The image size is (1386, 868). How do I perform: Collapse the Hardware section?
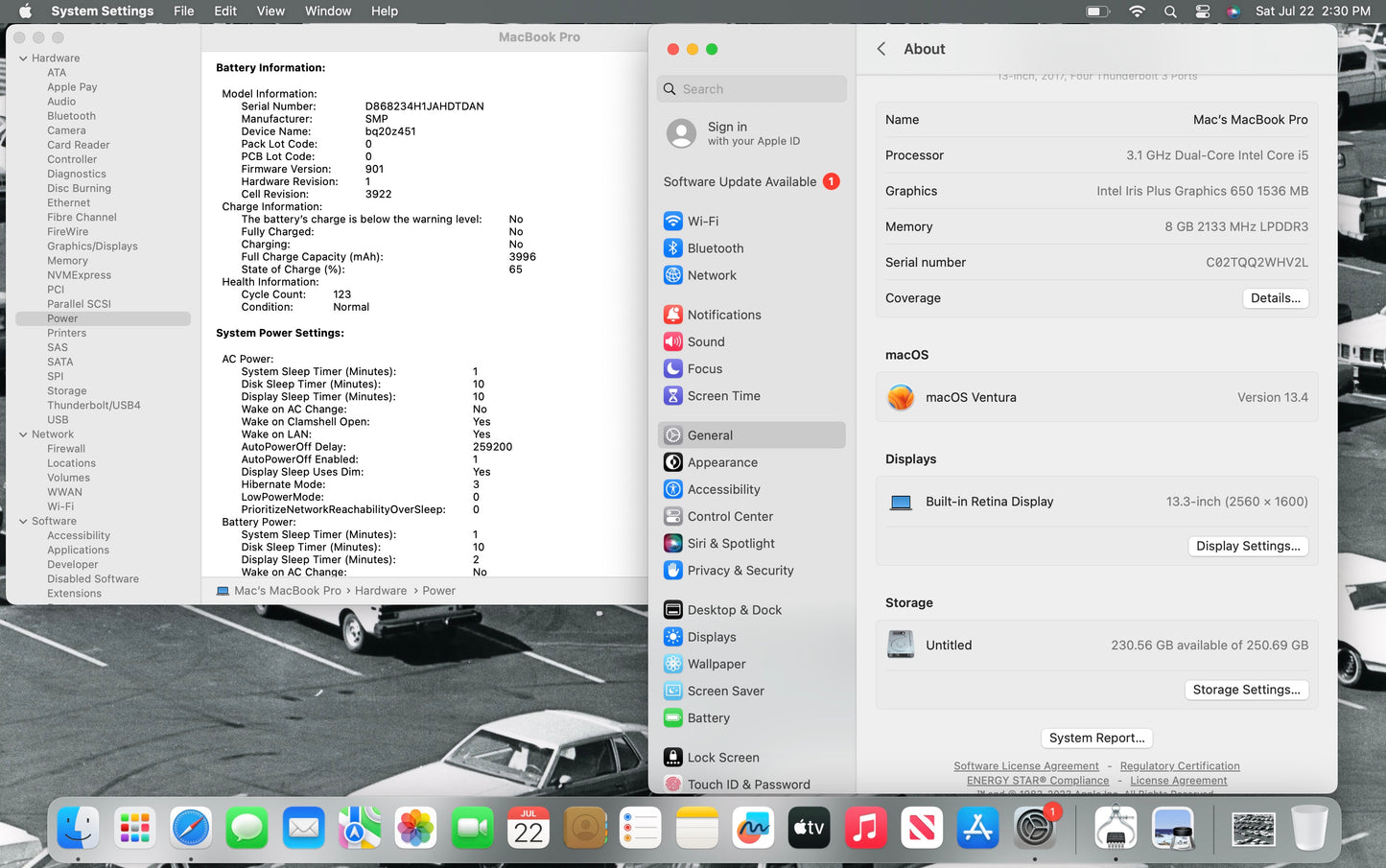[23, 58]
